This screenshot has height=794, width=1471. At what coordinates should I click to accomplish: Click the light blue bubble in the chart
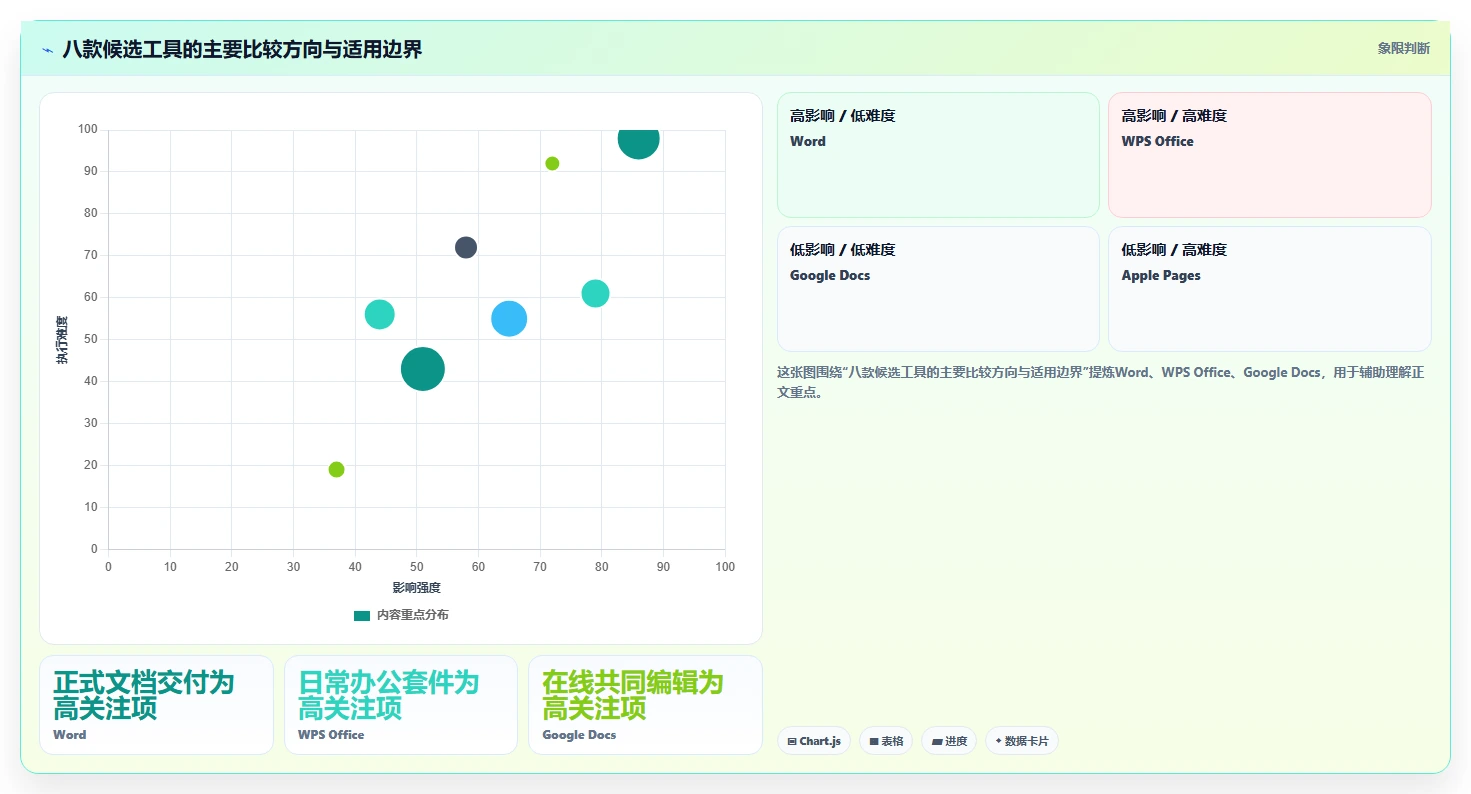(x=509, y=318)
